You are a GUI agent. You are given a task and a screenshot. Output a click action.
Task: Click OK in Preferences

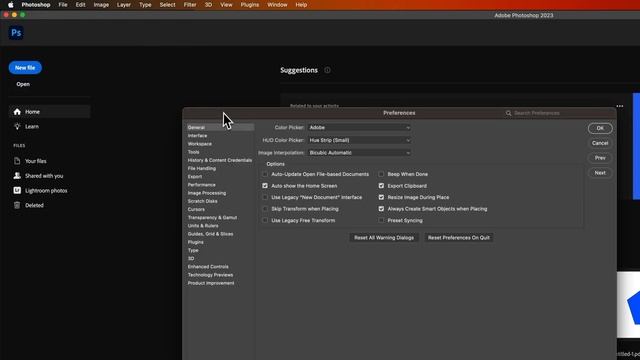click(x=600, y=128)
